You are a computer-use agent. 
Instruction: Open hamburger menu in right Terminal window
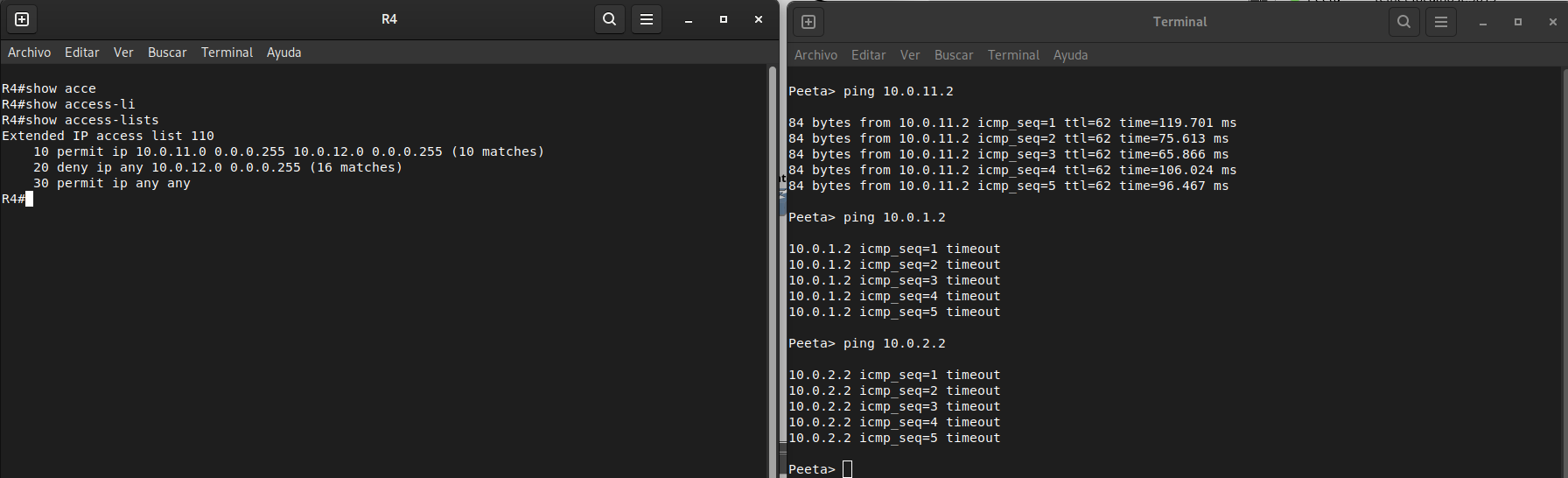(x=1441, y=22)
